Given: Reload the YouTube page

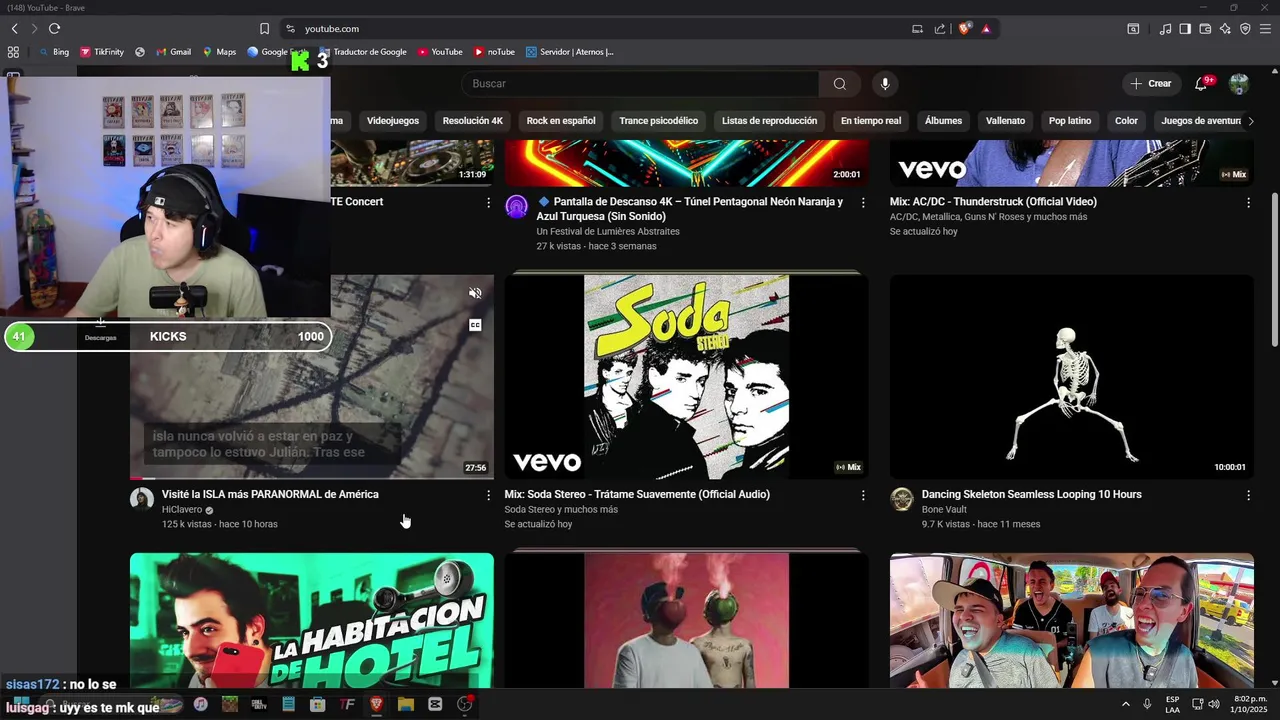Looking at the screenshot, I should click(x=54, y=29).
